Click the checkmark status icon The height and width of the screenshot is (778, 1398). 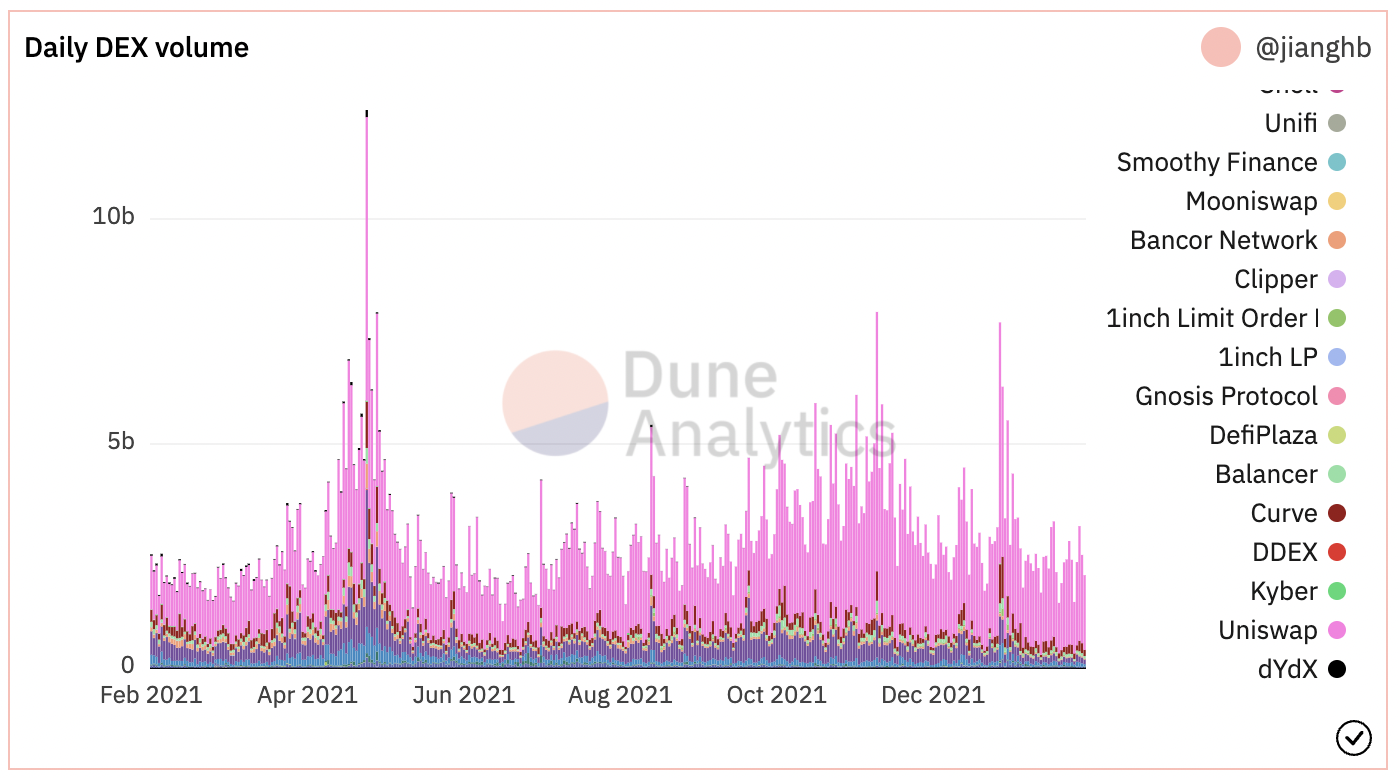[1353, 738]
